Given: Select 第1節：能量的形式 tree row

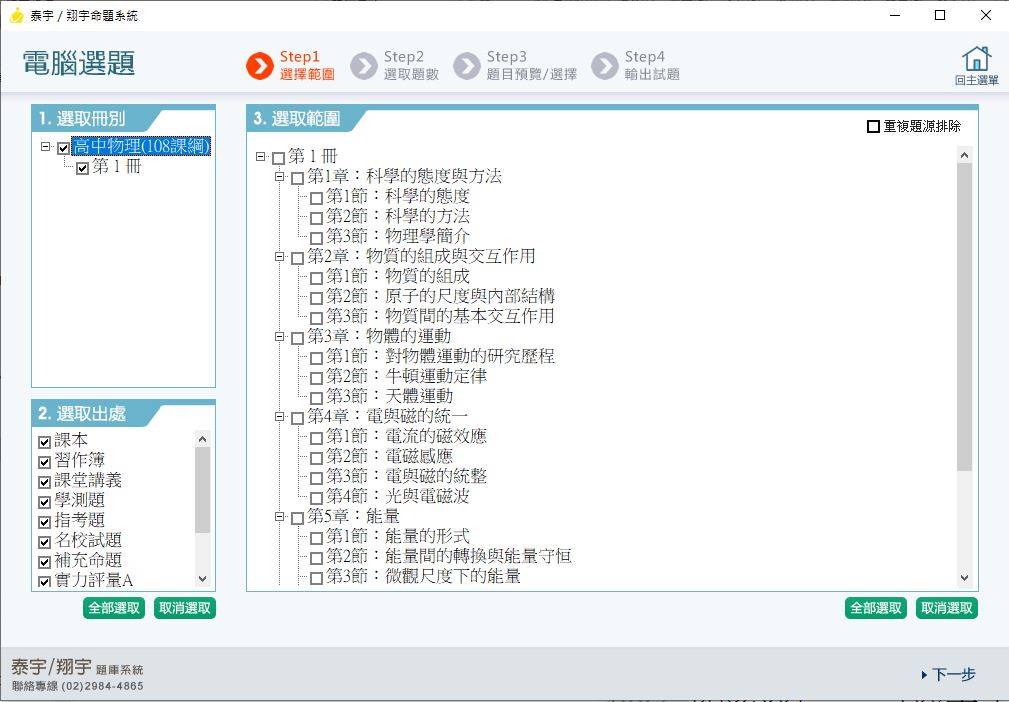Looking at the screenshot, I should (398, 536).
